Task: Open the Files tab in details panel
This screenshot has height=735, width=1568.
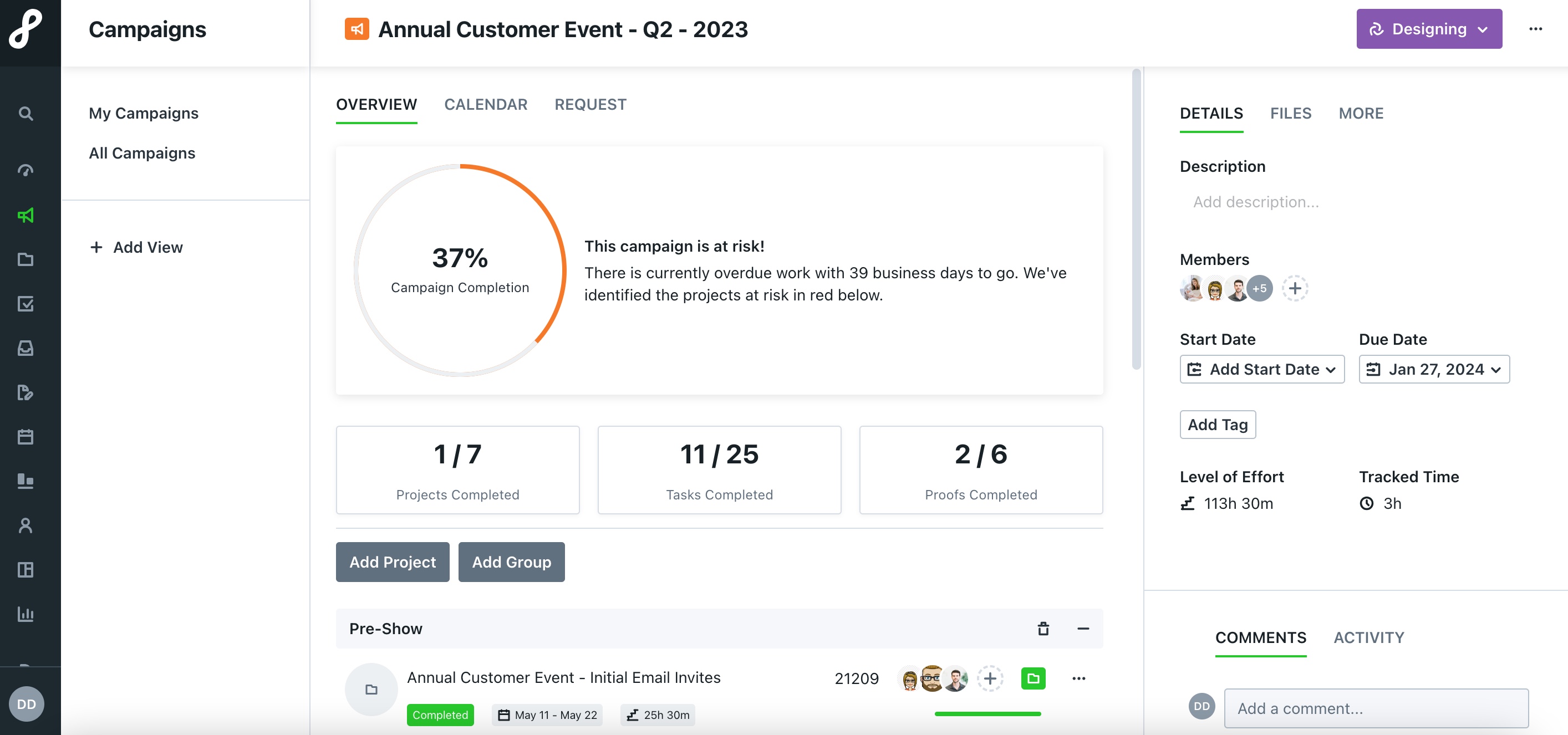Action: click(x=1290, y=113)
